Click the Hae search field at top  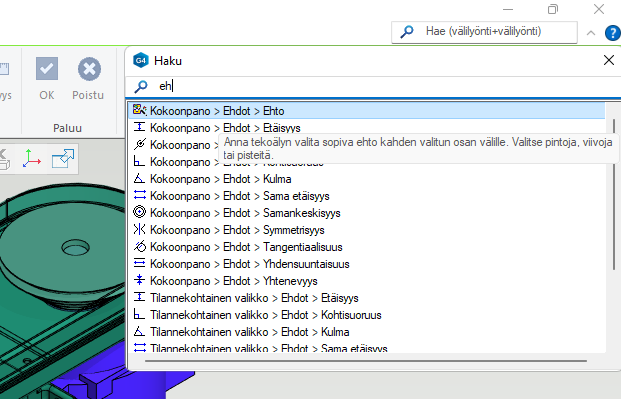coord(484,32)
